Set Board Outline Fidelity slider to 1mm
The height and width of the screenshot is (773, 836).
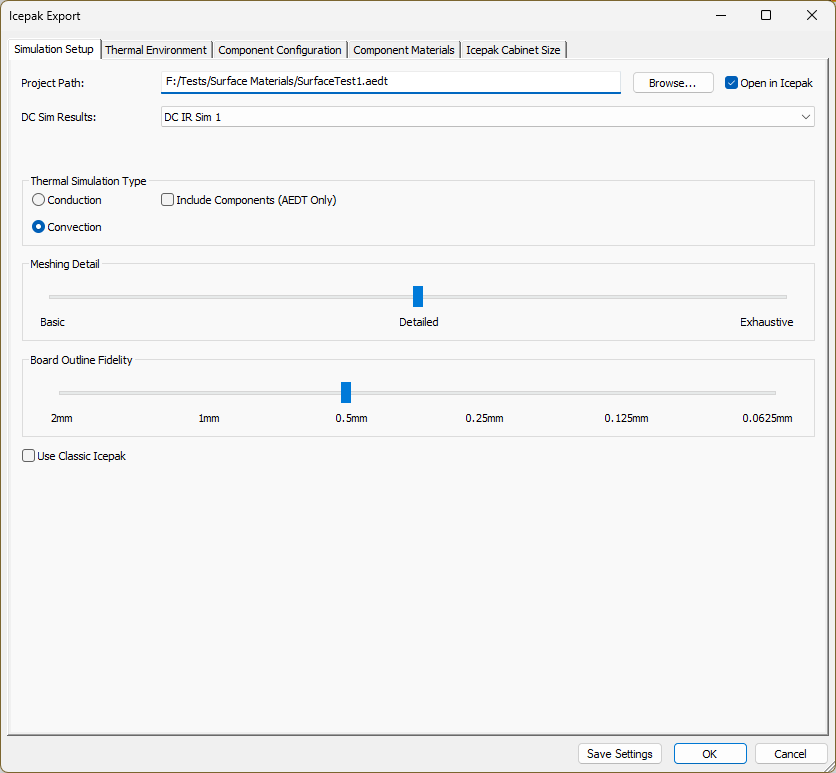(208, 392)
